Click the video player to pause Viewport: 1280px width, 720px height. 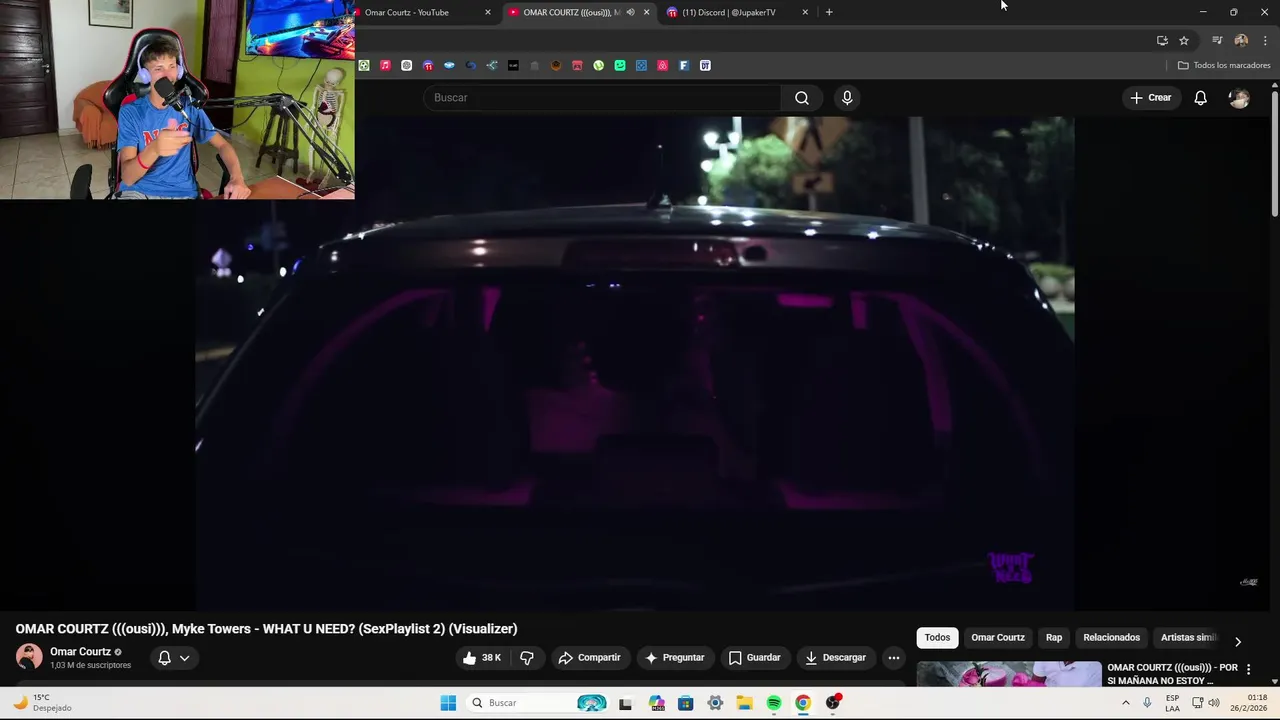[634, 363]
